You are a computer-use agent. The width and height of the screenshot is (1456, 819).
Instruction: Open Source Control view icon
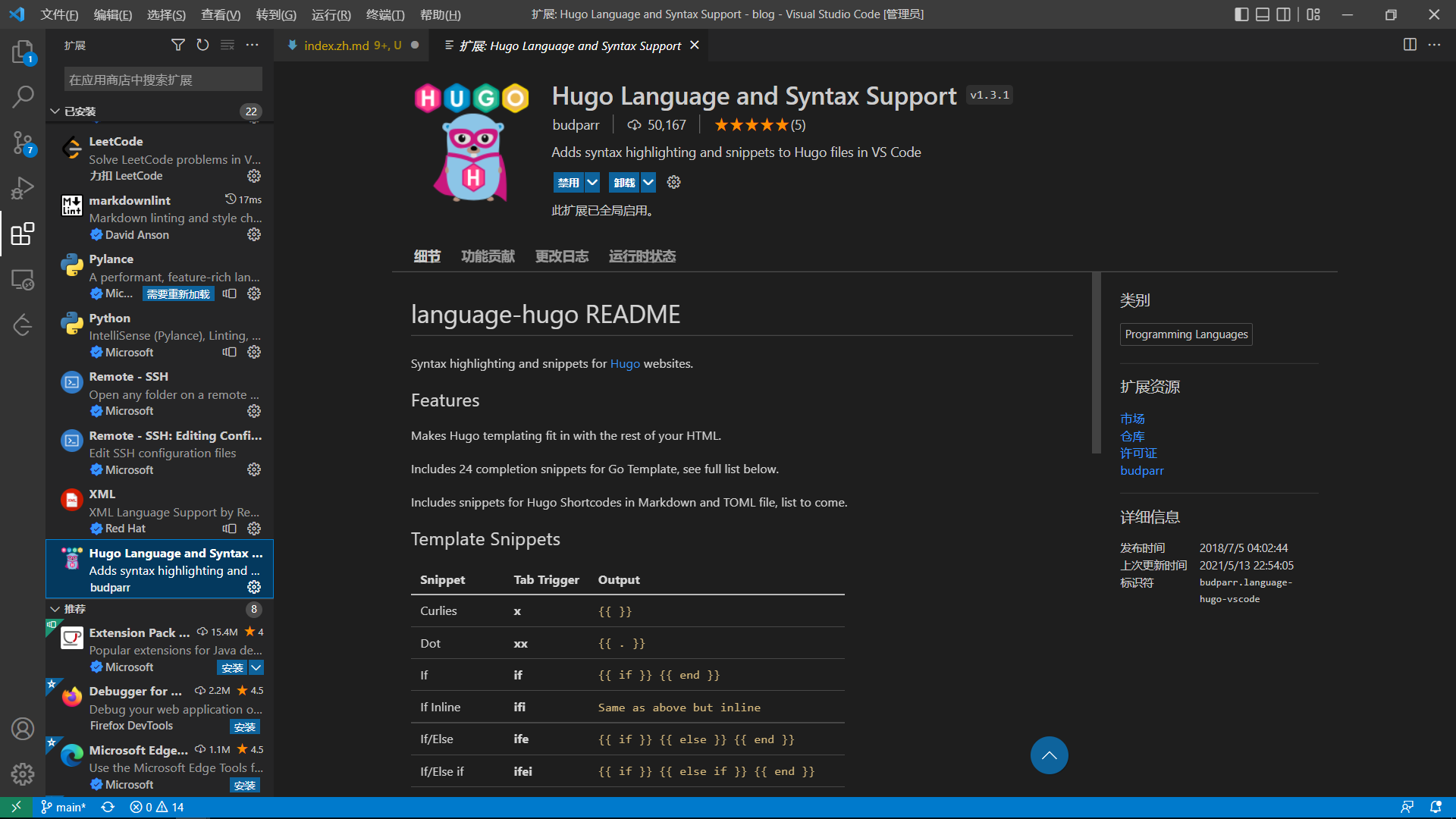[x=23, y=142]
